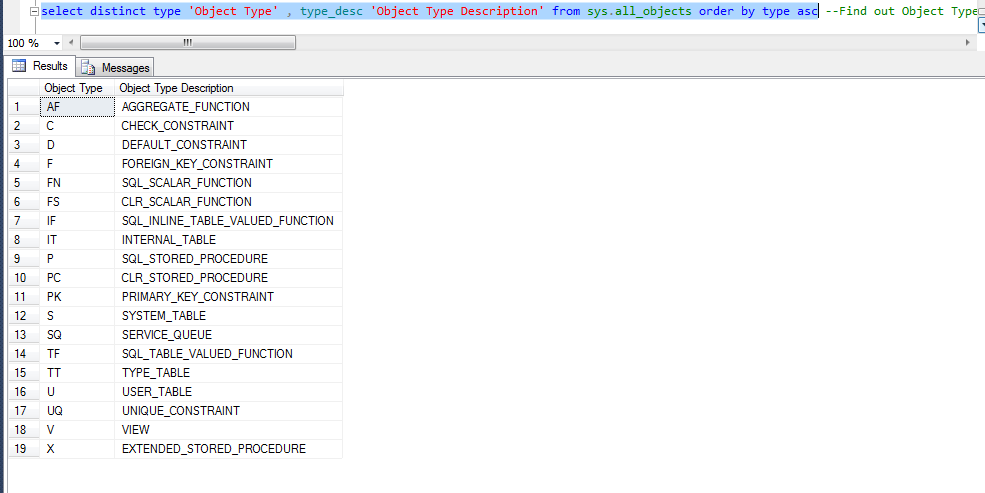Select the EXTENDED_STORED_PROCEDURE cell

pyautogui.click(x=229, y=449)
